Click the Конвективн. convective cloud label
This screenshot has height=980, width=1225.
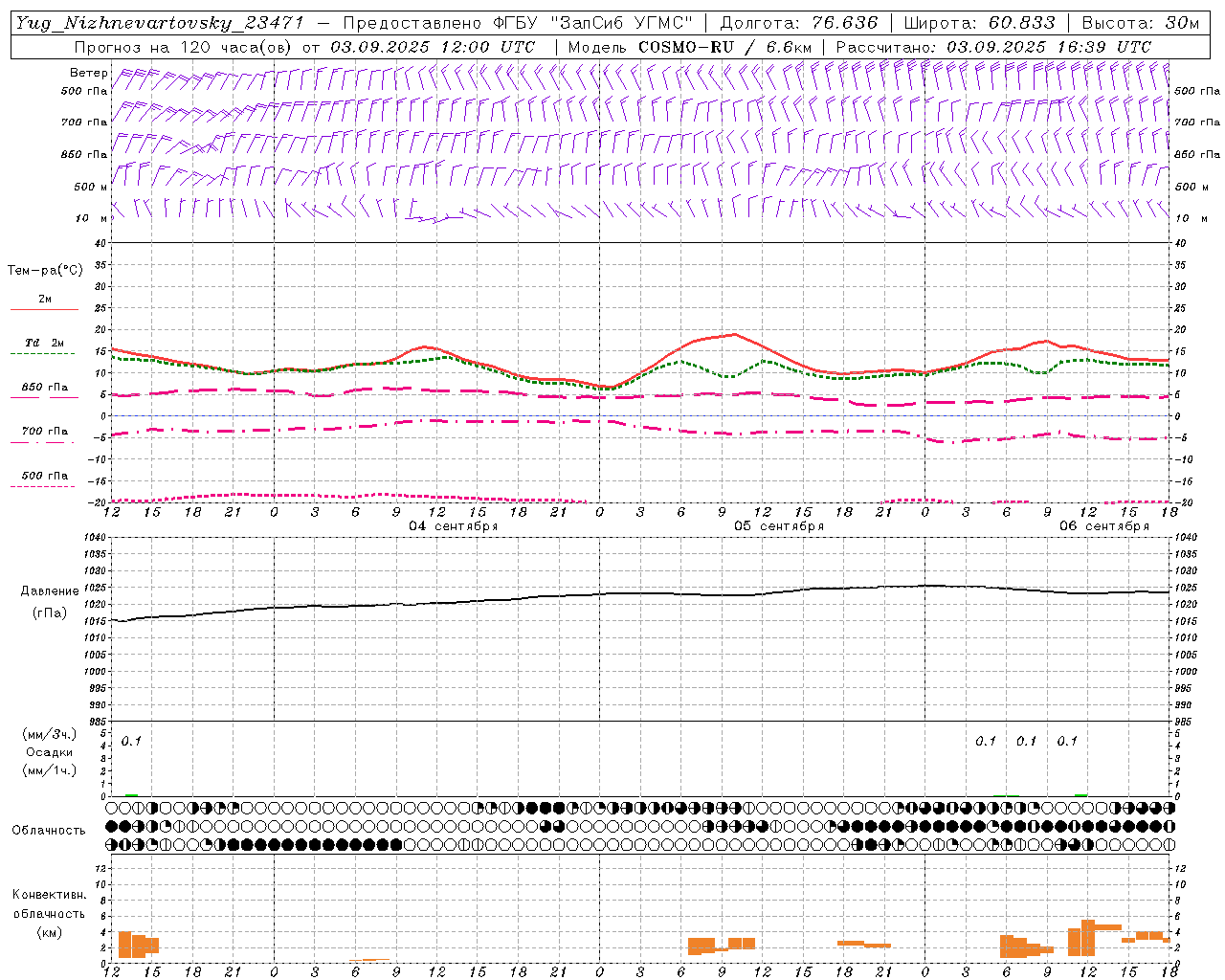(x=50, y=895)
